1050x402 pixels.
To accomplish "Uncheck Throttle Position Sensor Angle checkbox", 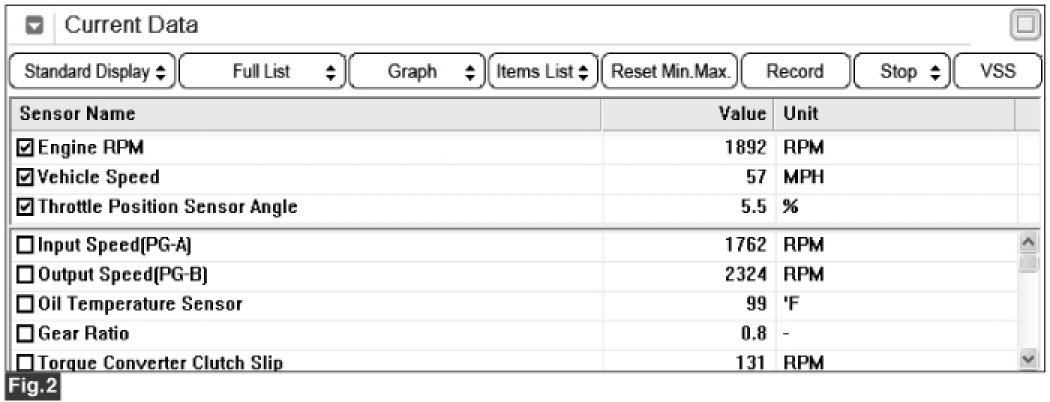I will tap(26, 207).
